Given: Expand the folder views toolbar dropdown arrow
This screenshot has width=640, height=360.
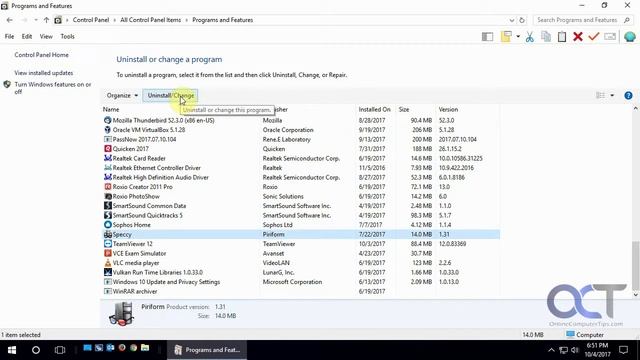Looking at the screenshot, I should point(518,37).
